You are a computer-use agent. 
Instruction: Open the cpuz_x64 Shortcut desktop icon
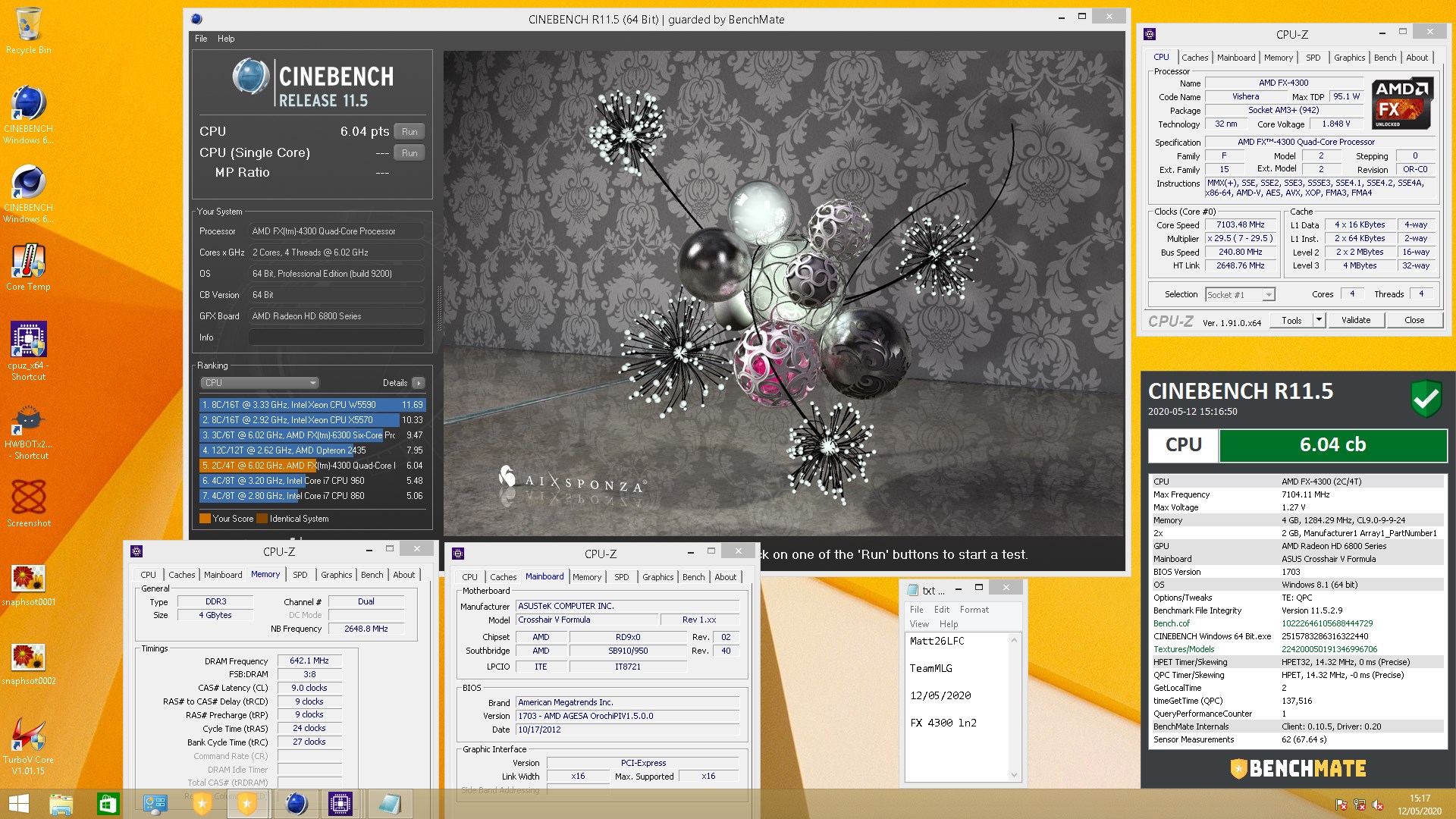28,350
